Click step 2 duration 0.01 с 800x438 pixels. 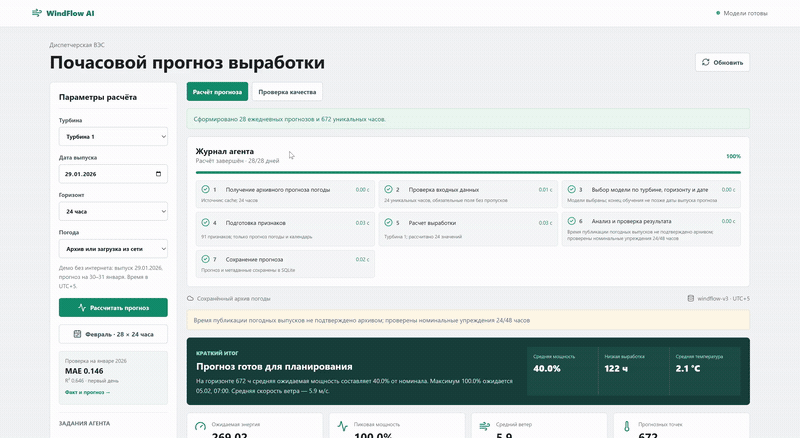(545, 189)
